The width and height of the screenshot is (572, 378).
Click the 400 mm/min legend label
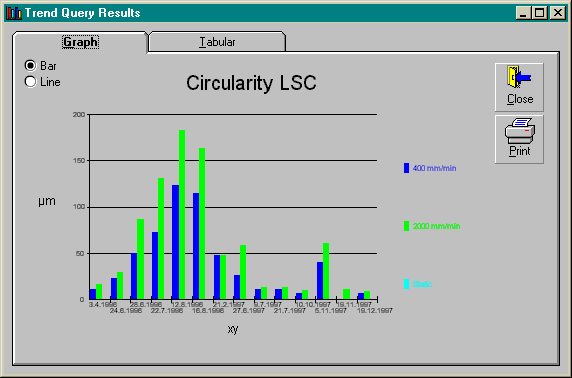[x=434, y=168]
